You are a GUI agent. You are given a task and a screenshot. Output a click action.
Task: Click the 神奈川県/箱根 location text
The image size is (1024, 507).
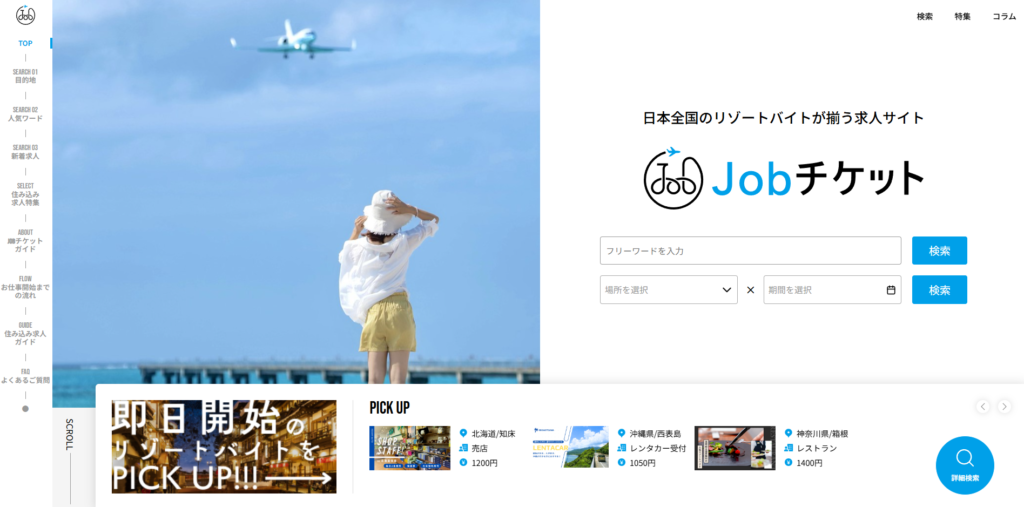822,433
